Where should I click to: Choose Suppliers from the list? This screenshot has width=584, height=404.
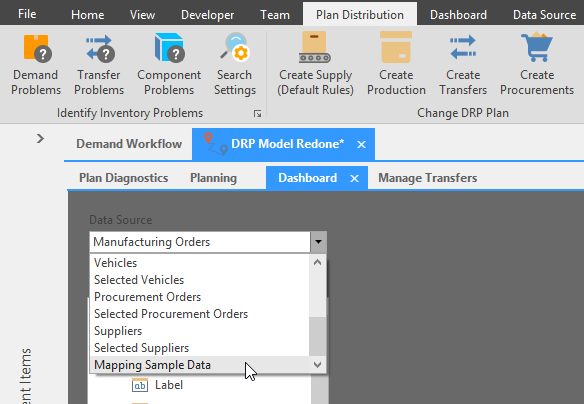pos(200,331)
